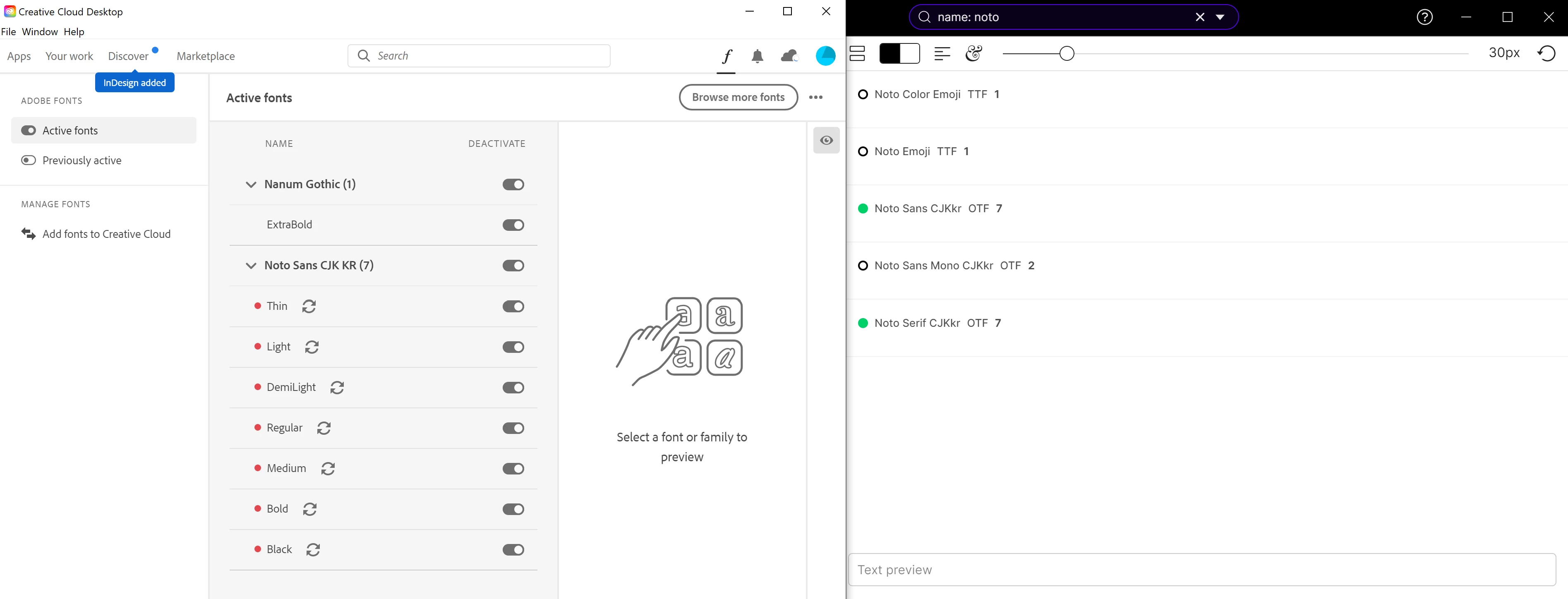Collapse the Noto Sans CJK KR group
Image resolution: width=1568 pixels, height=599 pixels.
coord(251,266)
